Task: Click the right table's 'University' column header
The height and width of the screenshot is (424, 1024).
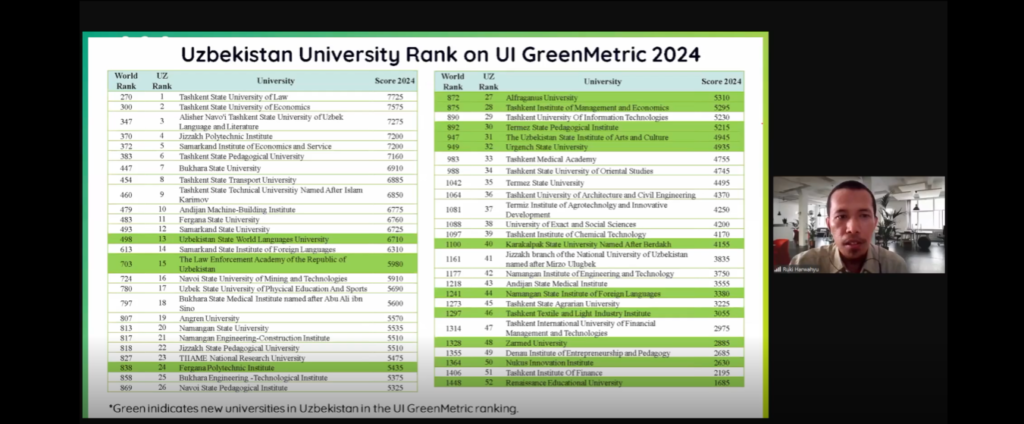Action: pos(602,80)
